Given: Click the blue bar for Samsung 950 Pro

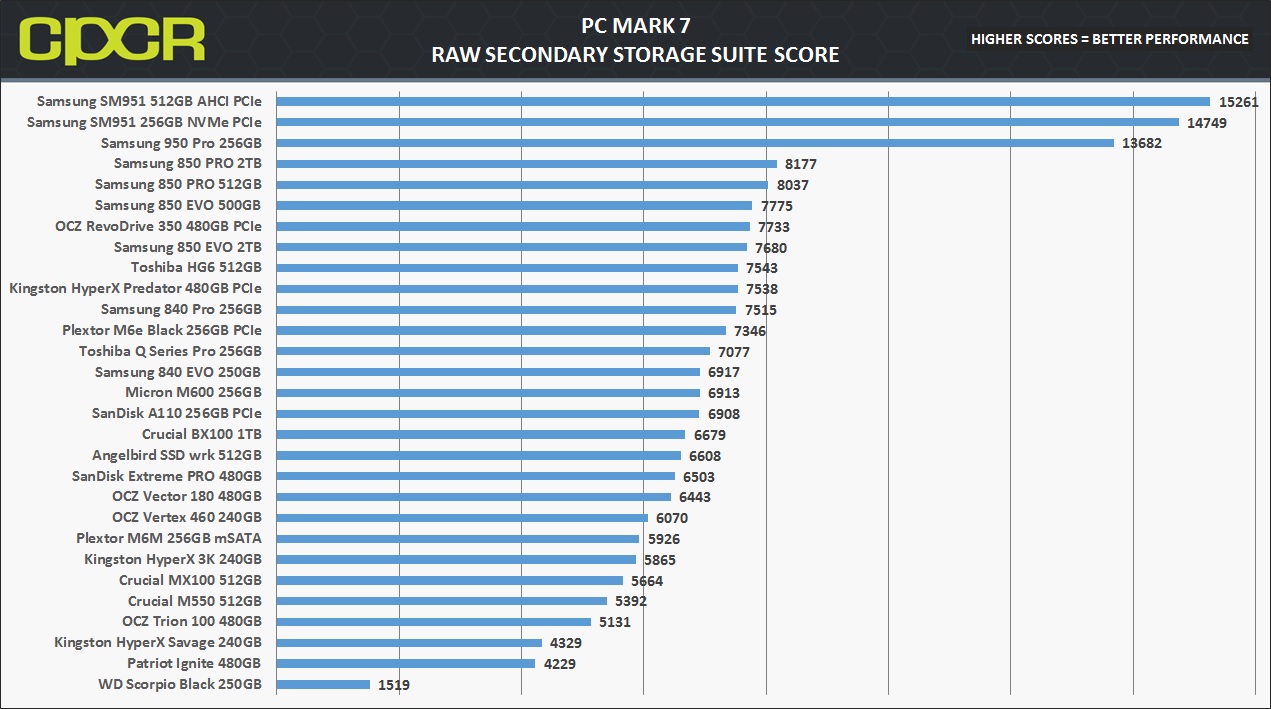Looking at the screenshot, I should tap(695, 143).
